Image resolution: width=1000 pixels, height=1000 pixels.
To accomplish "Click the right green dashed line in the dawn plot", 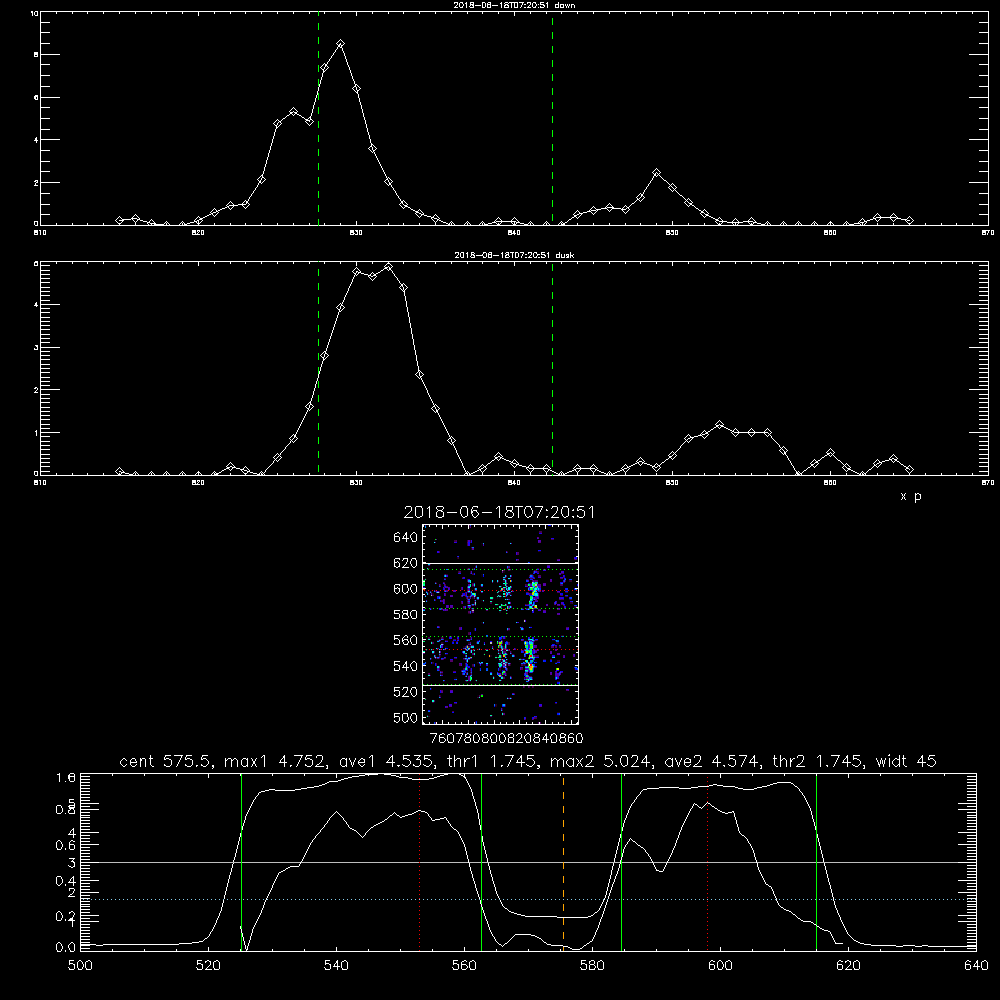I will click(552, 118).
